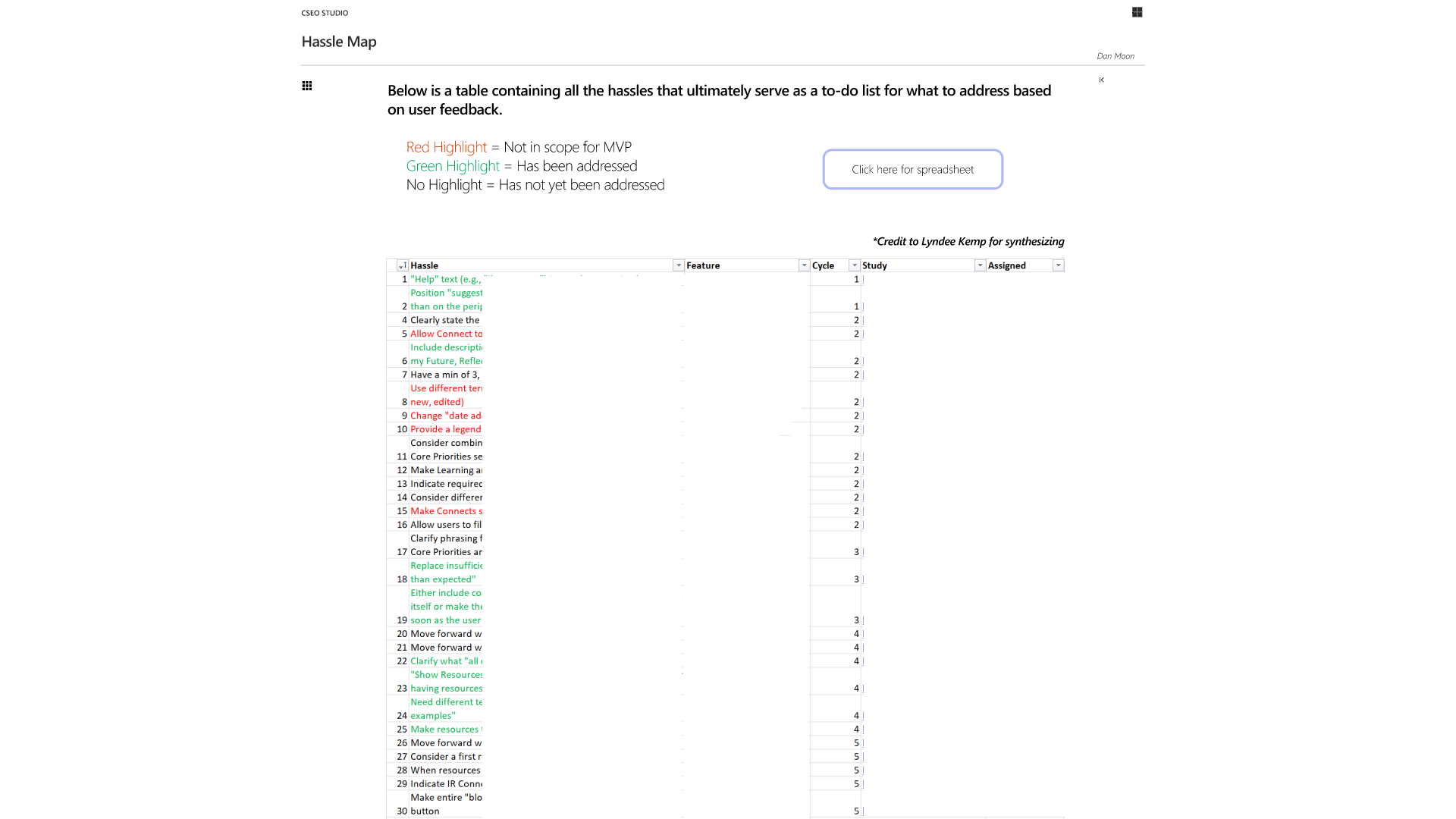
Task: Open the Feature column filter dropdown
Action: coord(804,265)
